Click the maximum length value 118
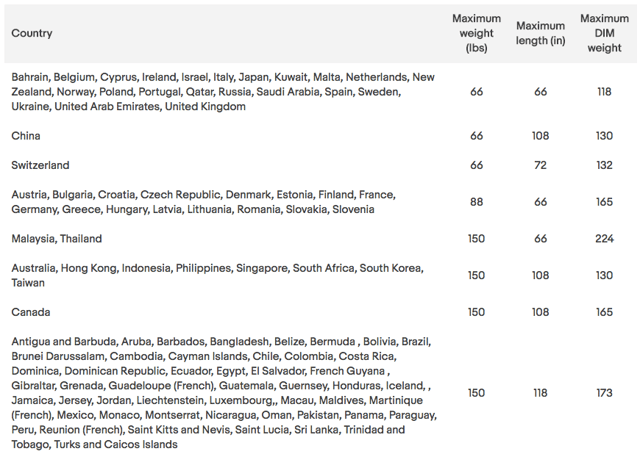This screenshot has height=454, width=640. pyautogui.click(x=541, y=393)
